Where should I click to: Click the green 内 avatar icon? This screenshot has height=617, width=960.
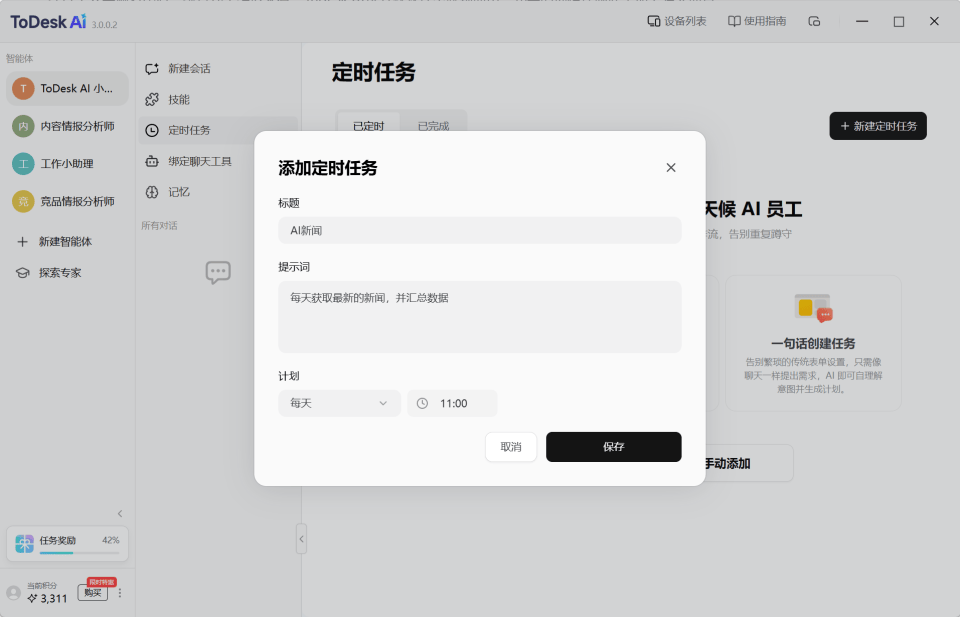[x=23, y=126]
